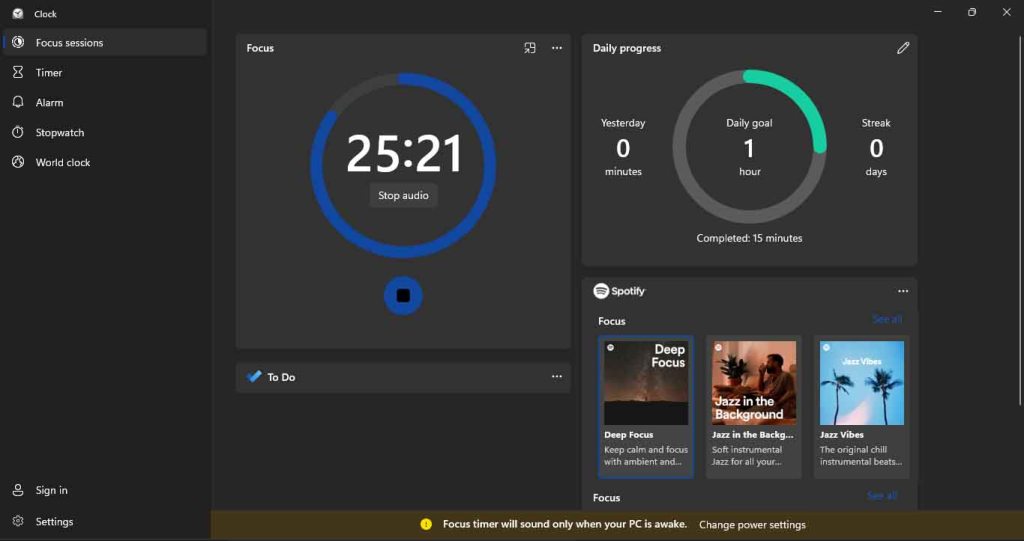Switch to the Timer page
The width and height of the screenshot is (1024, 541).
pyautogui.click(x=104, y=73)
